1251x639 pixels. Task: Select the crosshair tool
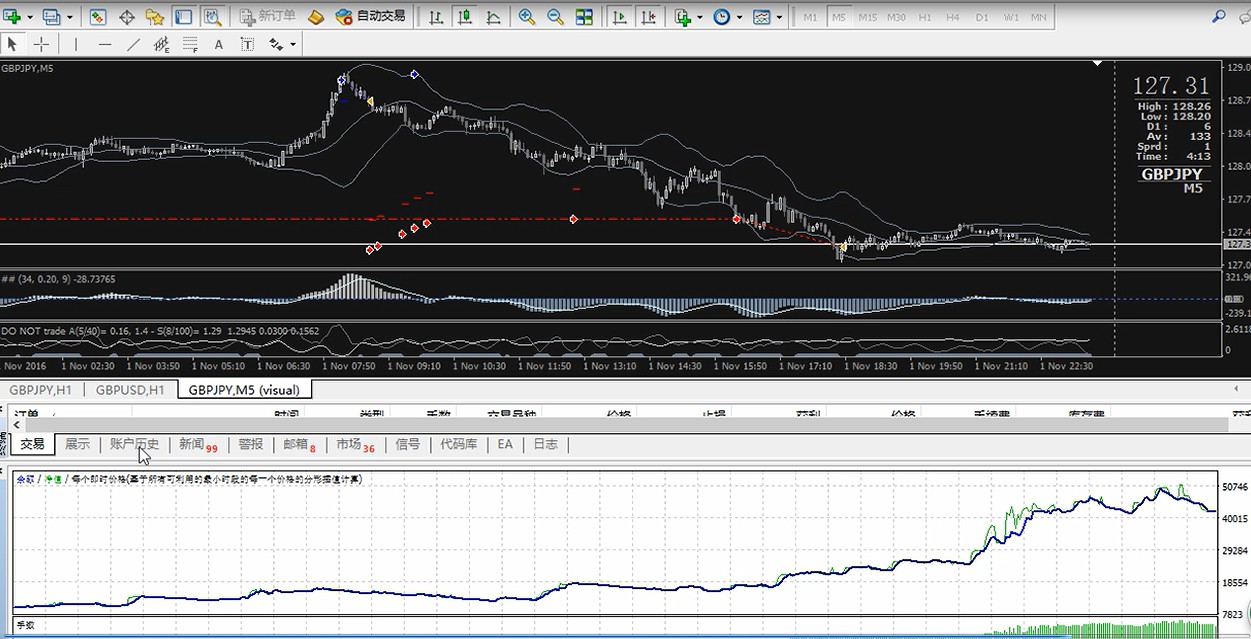coord(41,44)
